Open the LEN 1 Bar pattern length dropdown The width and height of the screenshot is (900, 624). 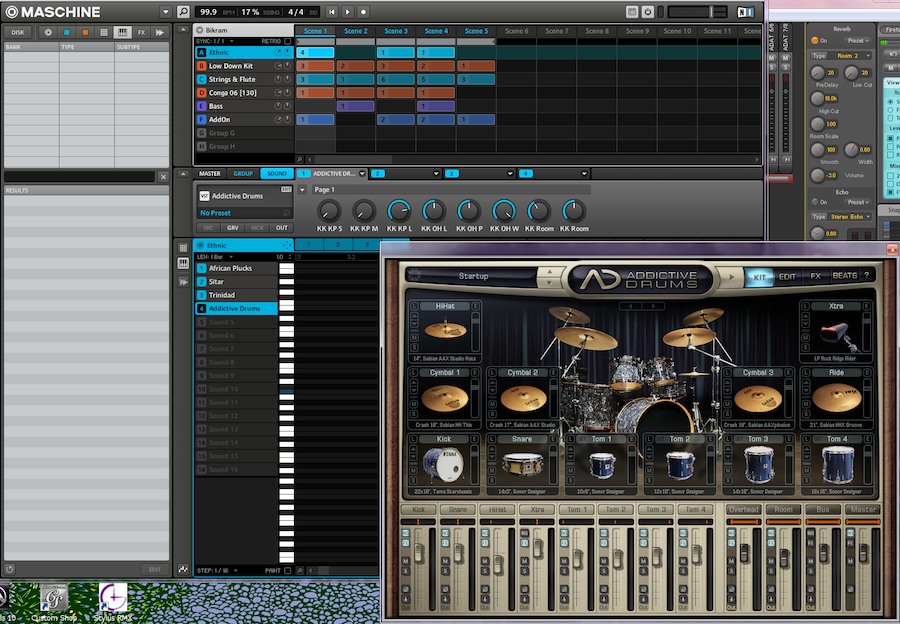[214, 257]
